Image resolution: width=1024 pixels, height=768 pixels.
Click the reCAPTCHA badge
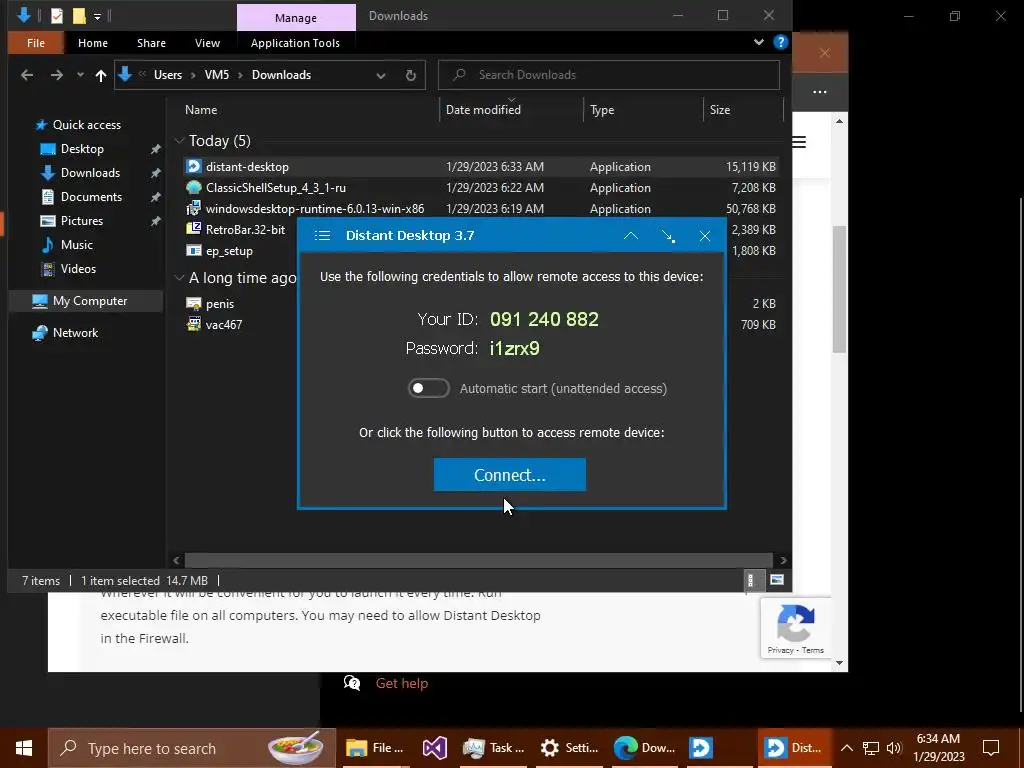click(x=795, y=628)
